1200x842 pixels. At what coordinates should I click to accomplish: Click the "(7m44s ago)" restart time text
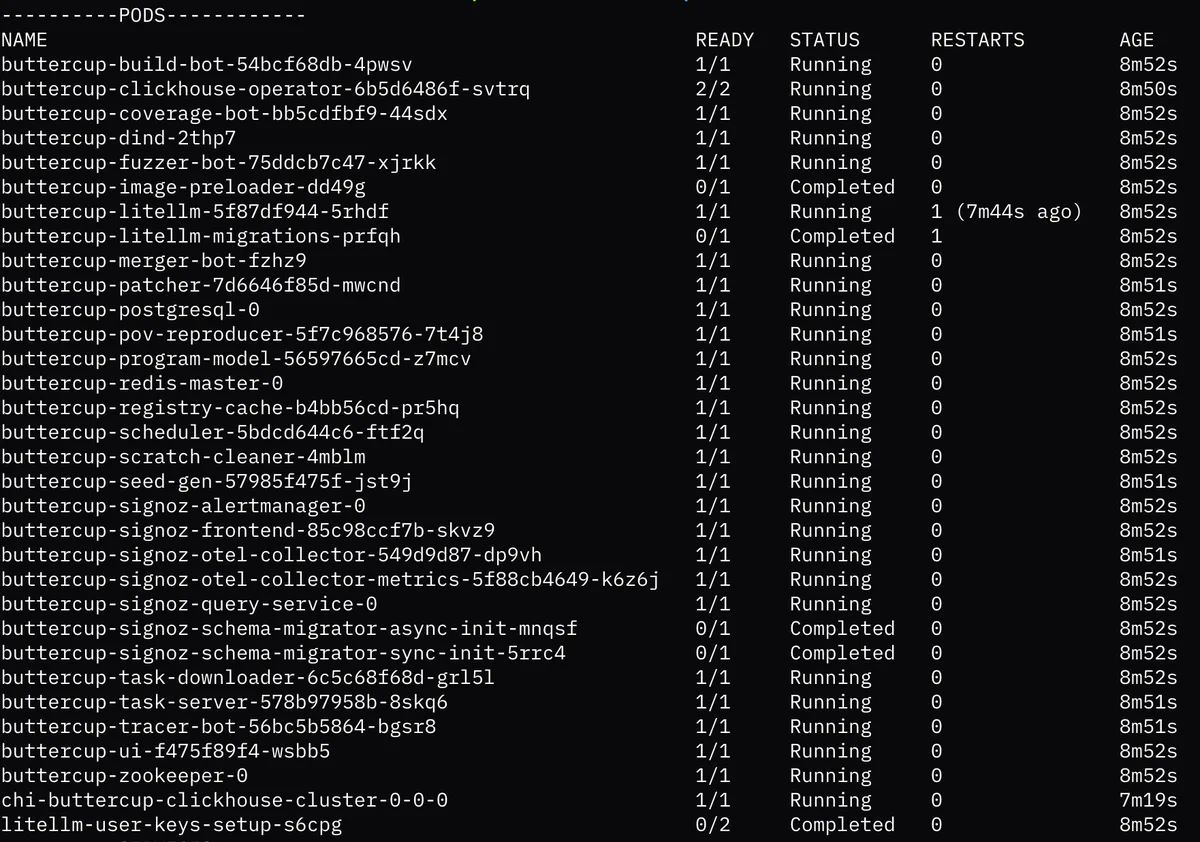(1018, 212)
